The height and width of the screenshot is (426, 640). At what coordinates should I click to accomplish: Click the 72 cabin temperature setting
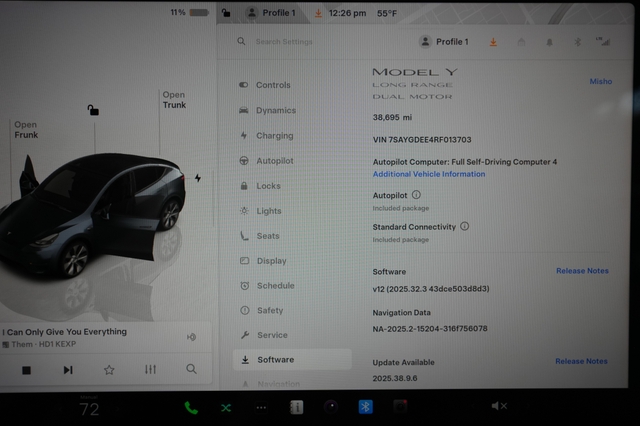pyautogui.click(x=89, y=409)
